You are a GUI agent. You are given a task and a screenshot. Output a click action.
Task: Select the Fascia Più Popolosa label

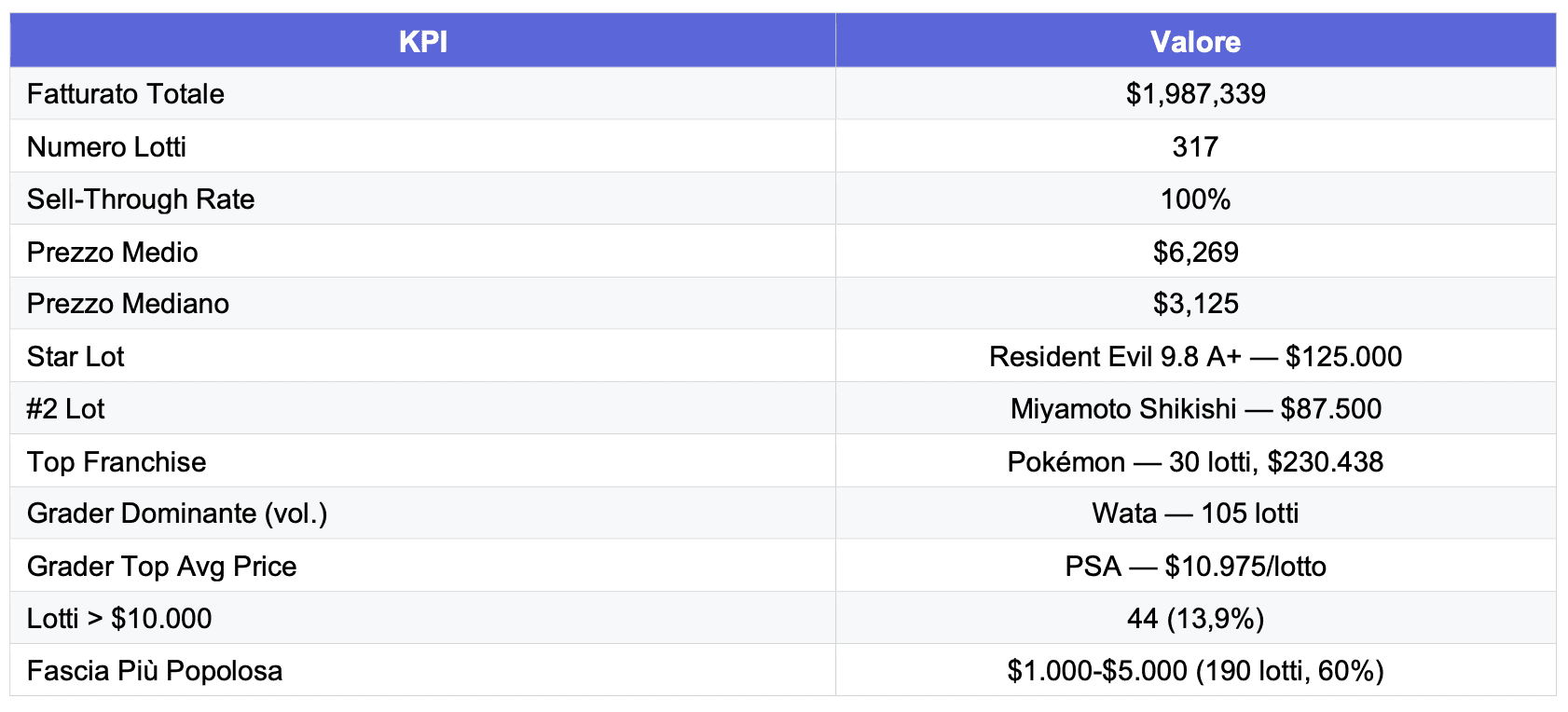pyautogui.click(x=155, y=671)
